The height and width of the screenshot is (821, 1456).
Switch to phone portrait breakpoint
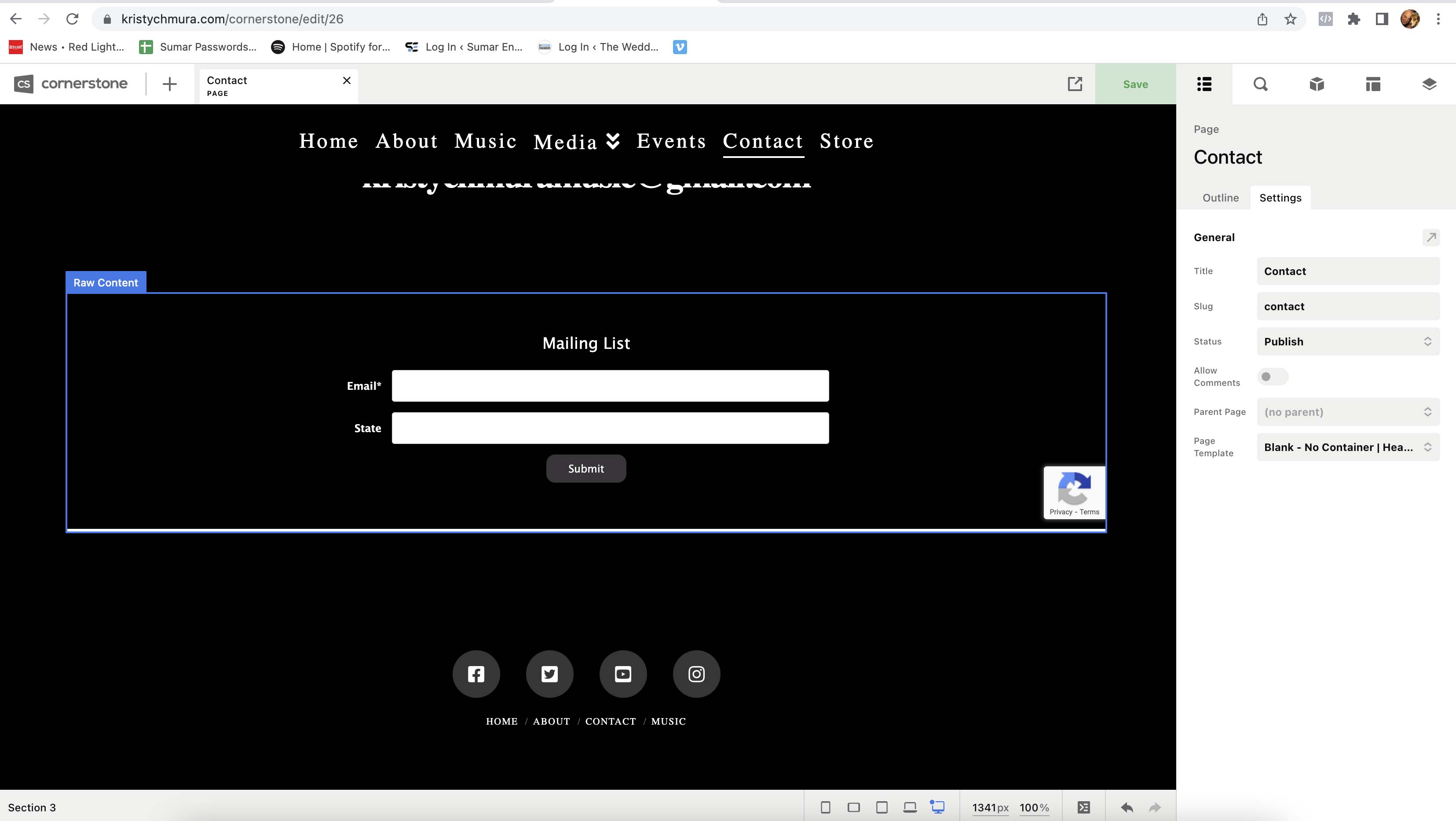click(825, 807)
